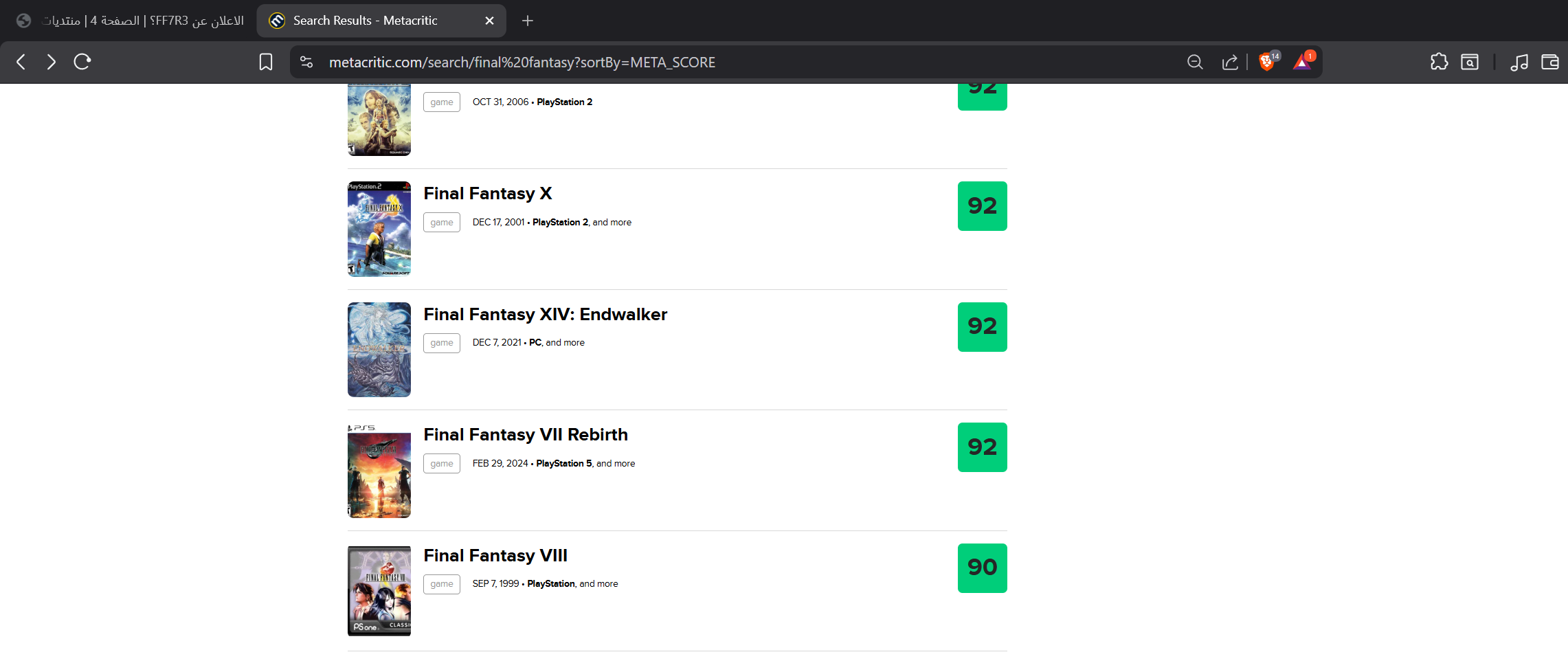Image resolution: width=1568 pixels, height=661 pixels.
Task: Open the music playlist icon
Action: 1519,62
